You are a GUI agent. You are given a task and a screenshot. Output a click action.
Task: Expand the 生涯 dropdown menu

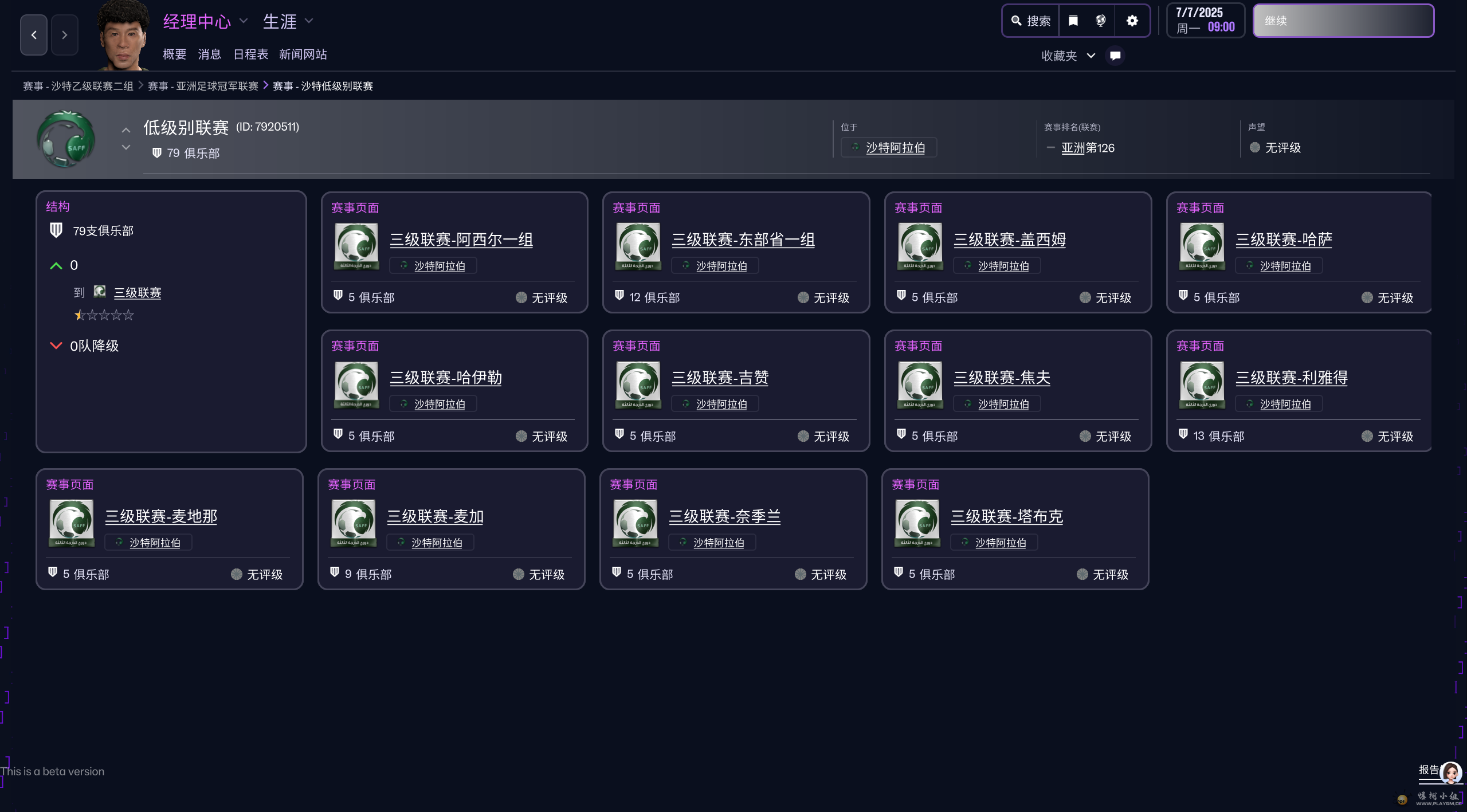[309, 21]
